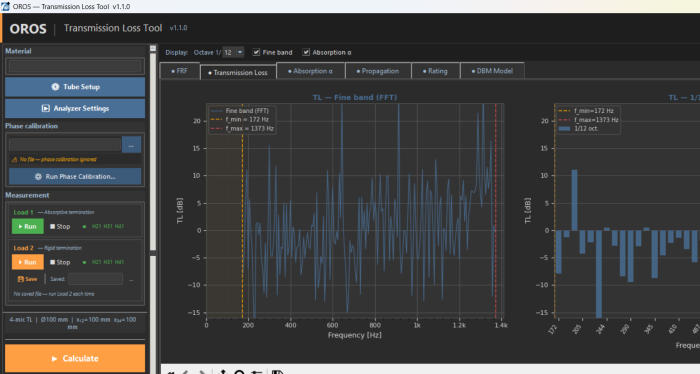
Task: Click 'No file — phase calibration ignored' warning
Action: click(x=54, y=159)
